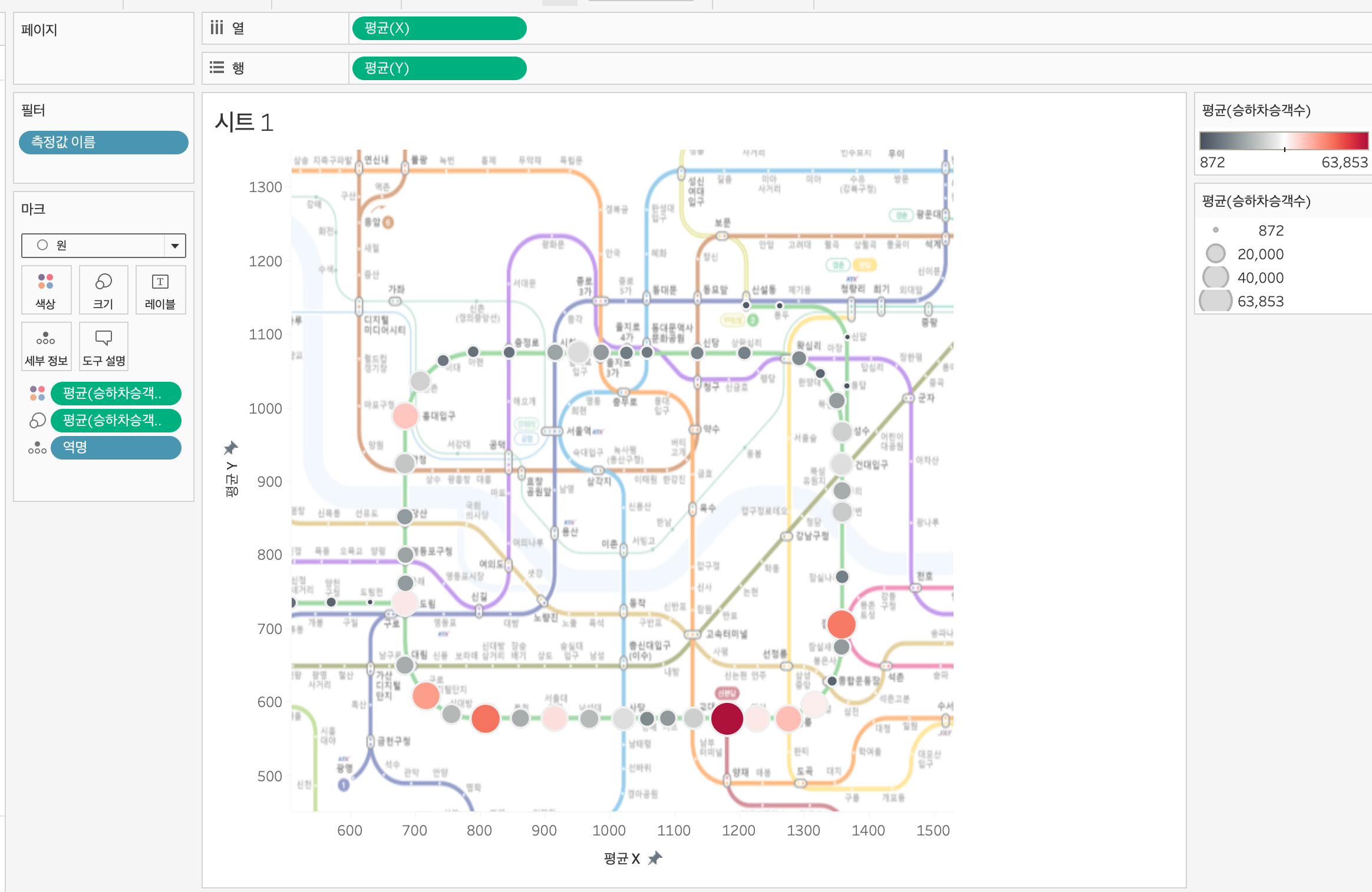Click the 색상 (Color) marks card button
Screen dimensions: 1372x892
46,290
